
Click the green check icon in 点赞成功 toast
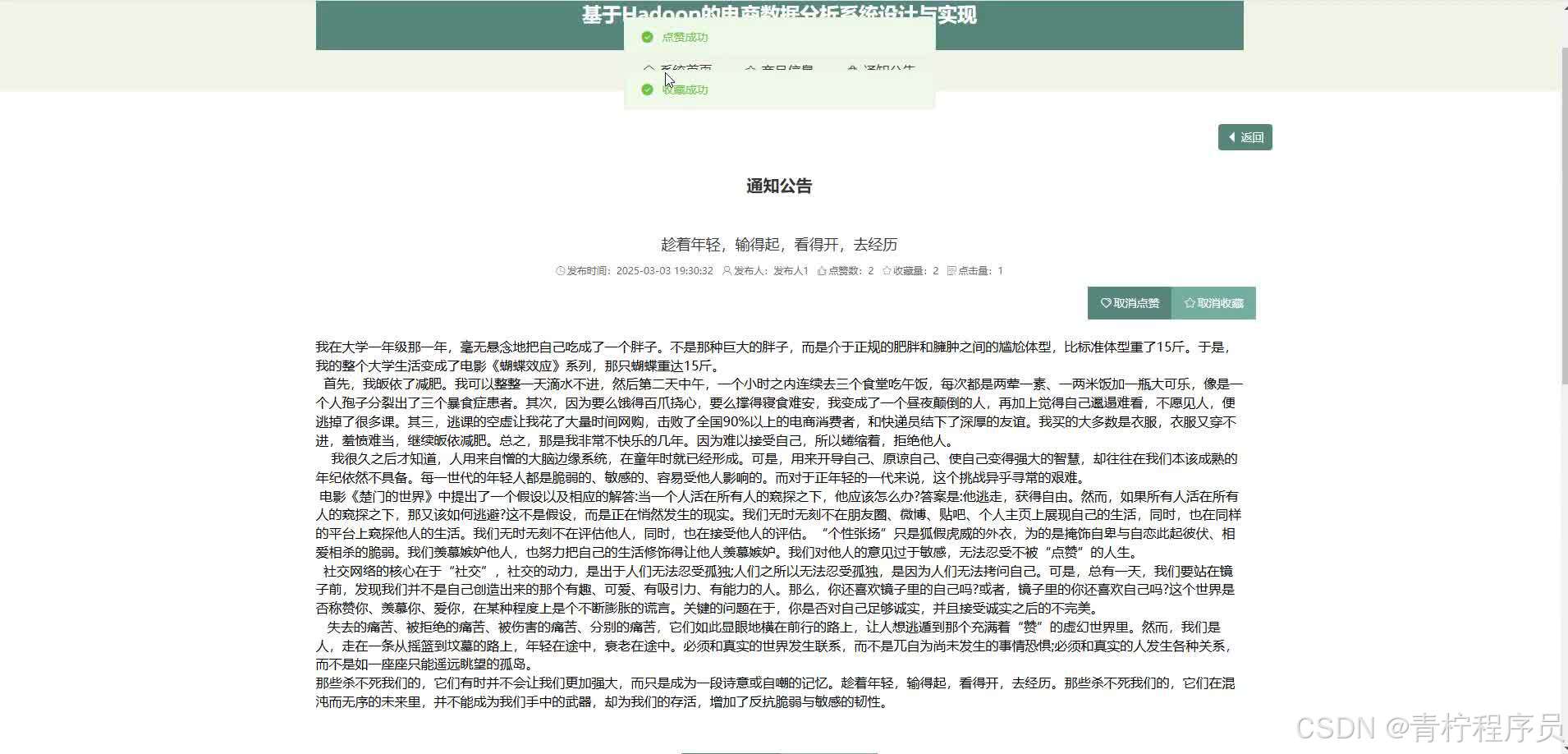(648, 37)
